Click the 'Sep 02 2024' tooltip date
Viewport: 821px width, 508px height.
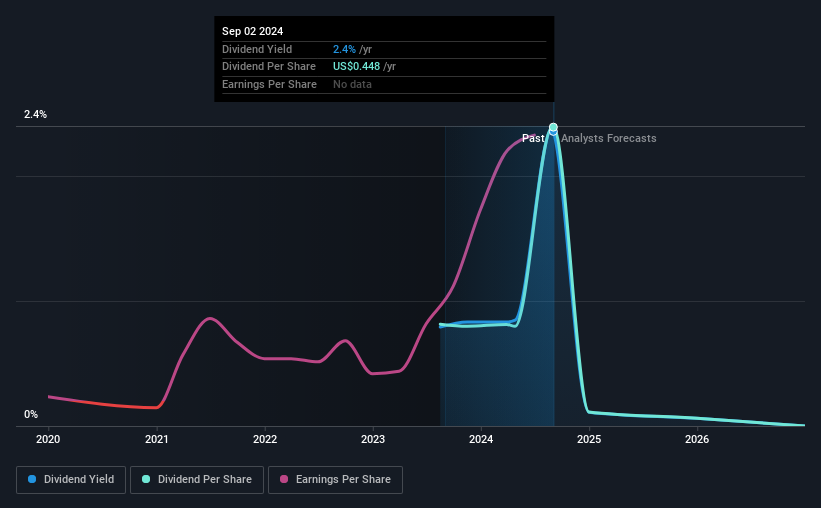point(252,31)
